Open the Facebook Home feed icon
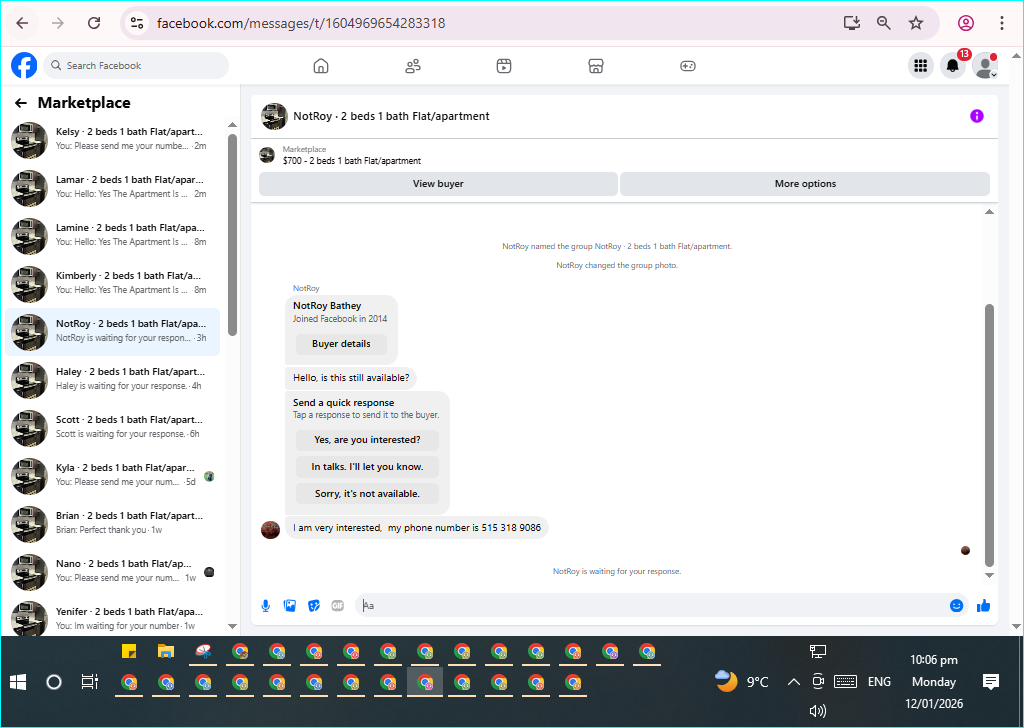This screenshot has height=728, width=1024. pos(321,66)
